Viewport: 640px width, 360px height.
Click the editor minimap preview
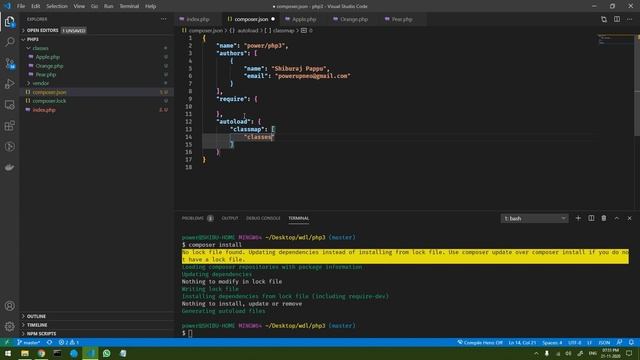[615, 40]
